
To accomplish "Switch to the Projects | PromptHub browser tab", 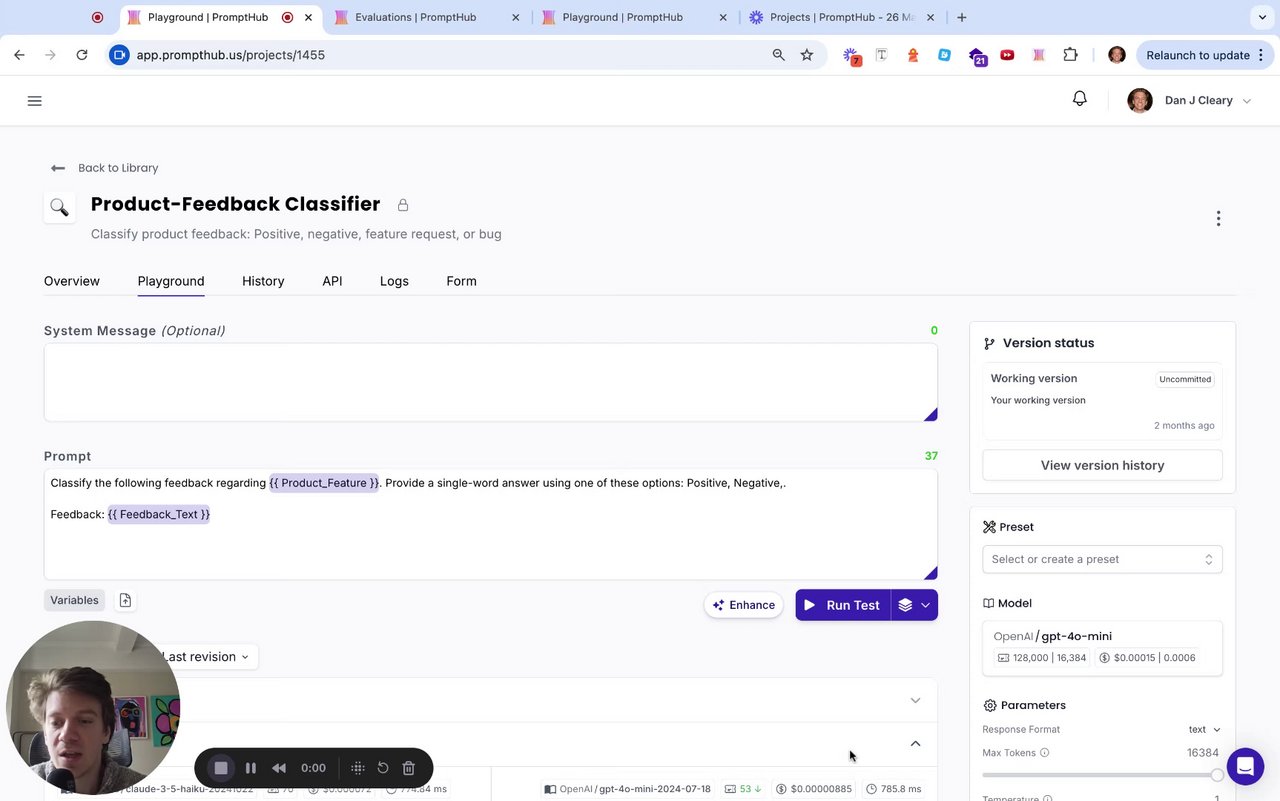I will (x=840, y=17).
